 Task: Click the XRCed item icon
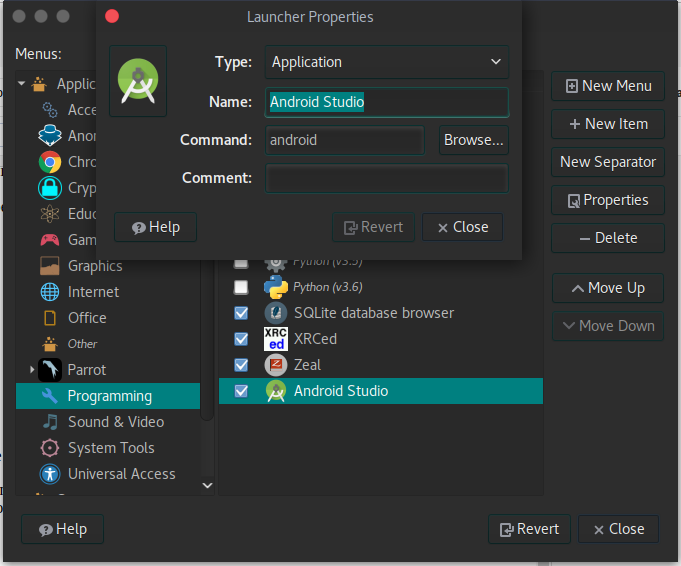pos(276,339)
